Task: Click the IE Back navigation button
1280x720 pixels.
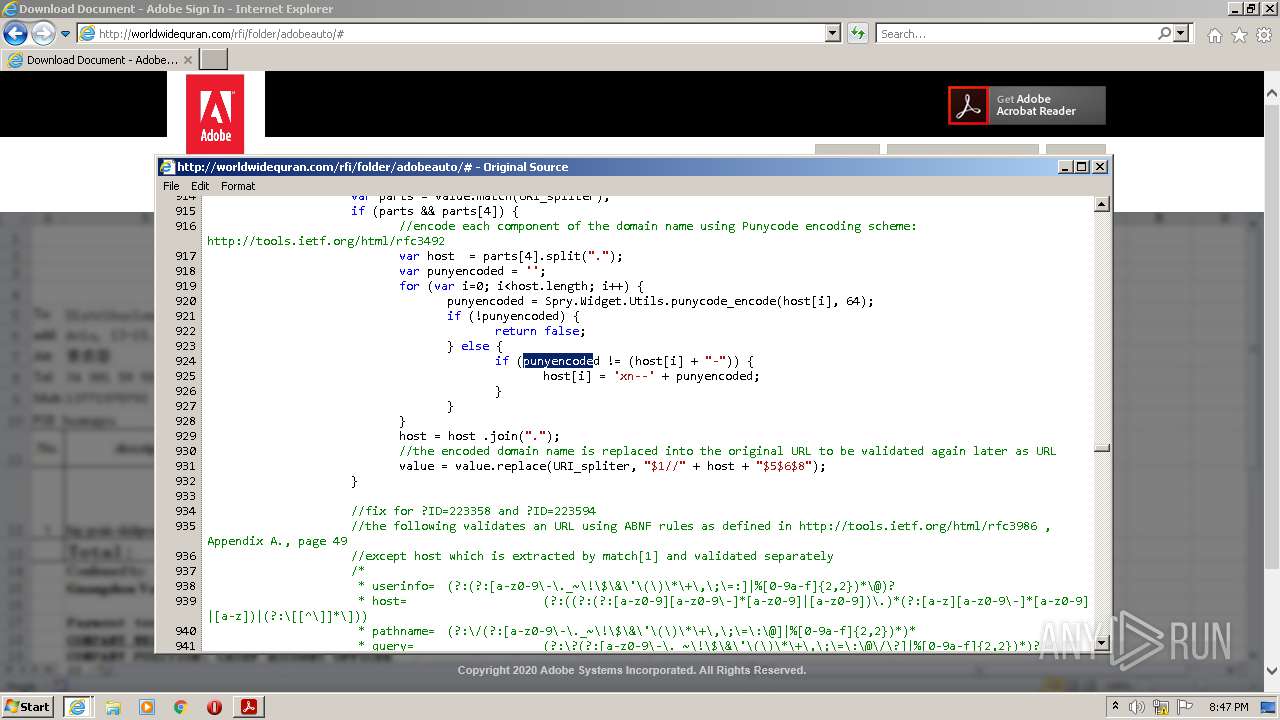Action: pyautogui.click(x=15, y=33)
